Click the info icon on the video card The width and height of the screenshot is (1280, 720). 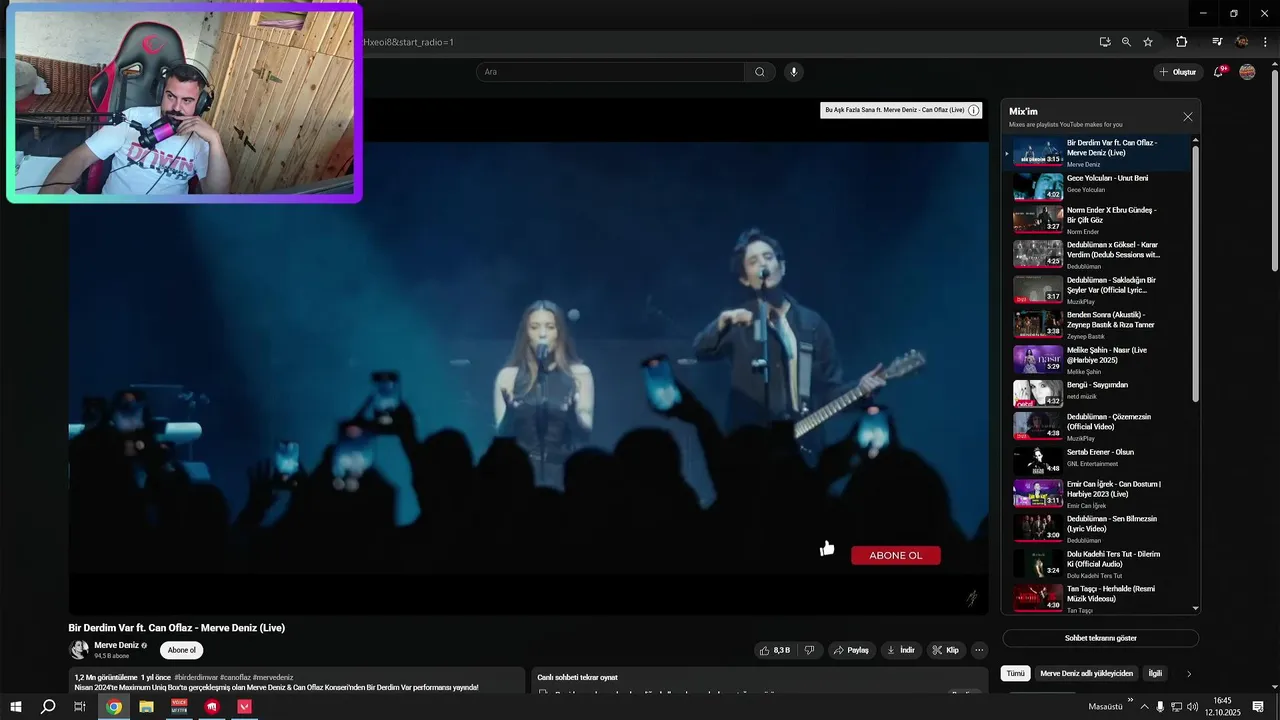[x=974, y=110]
